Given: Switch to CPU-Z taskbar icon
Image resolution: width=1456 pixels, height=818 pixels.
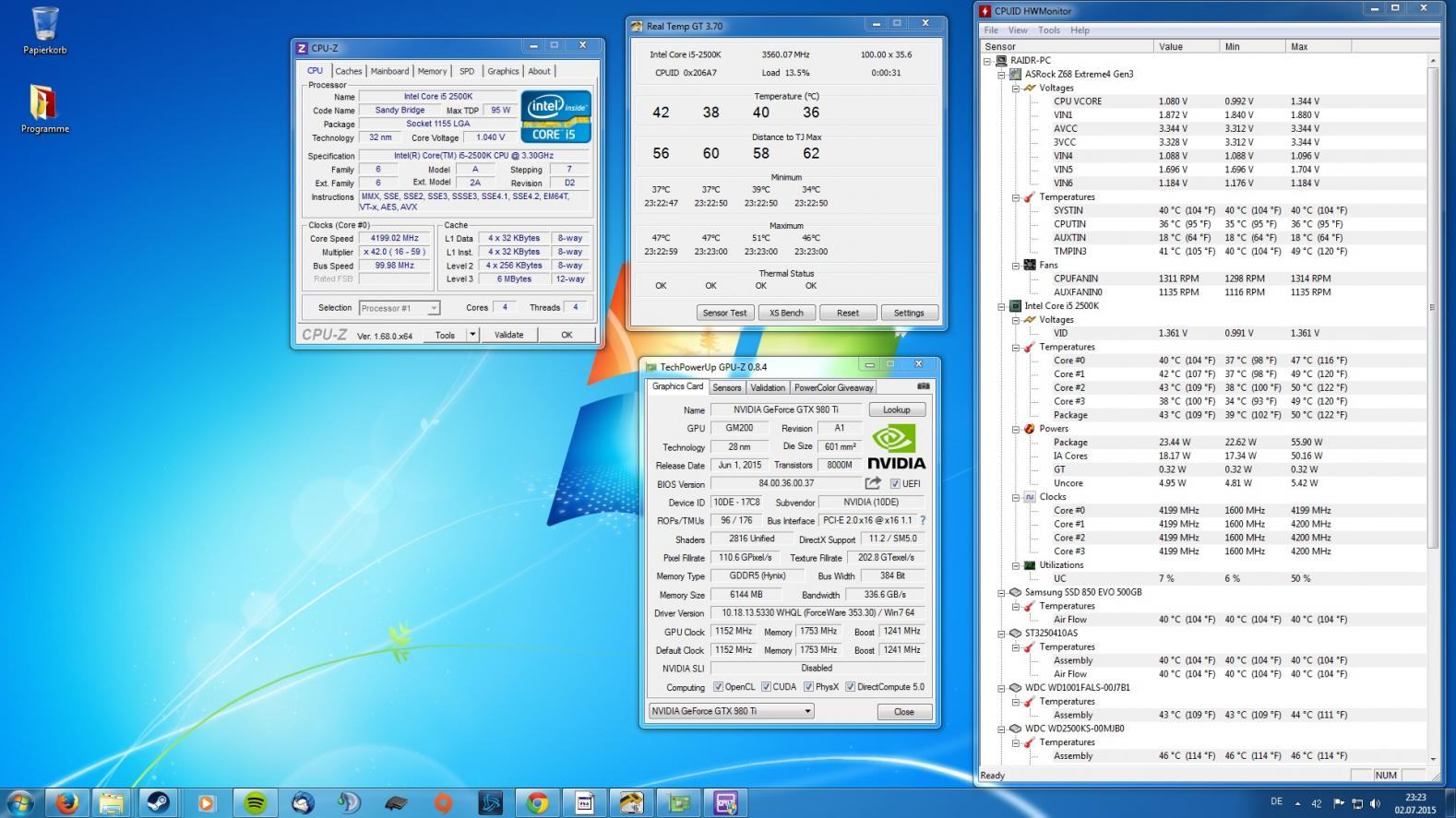Looking at the screenshot, I should 726,803.
